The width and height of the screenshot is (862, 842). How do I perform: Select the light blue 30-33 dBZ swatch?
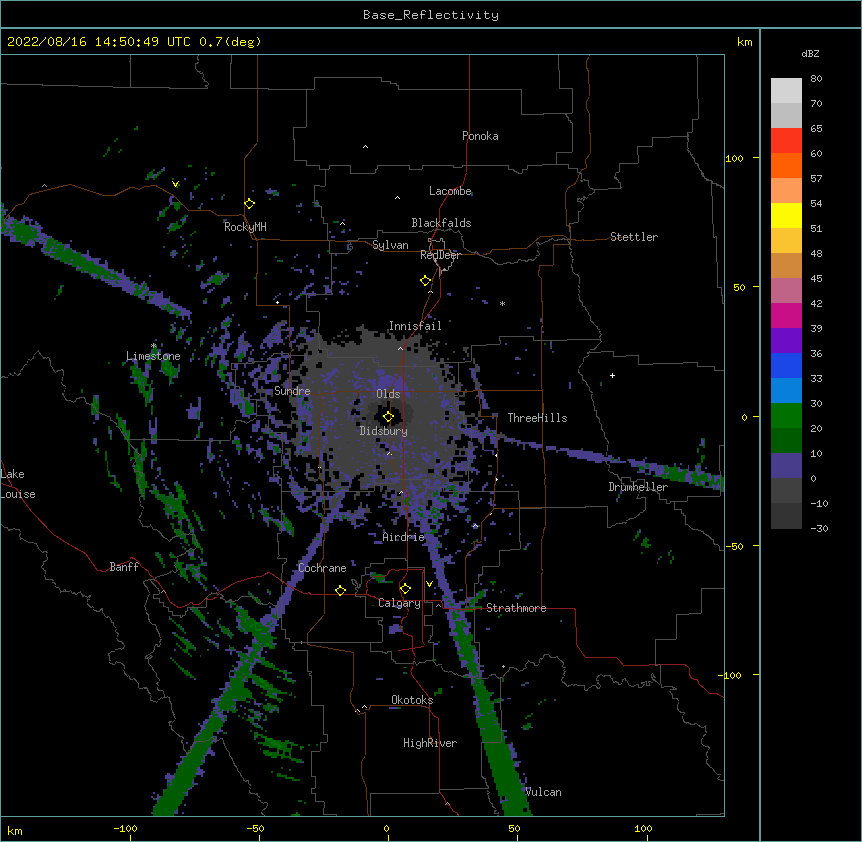tap(786, 390)
